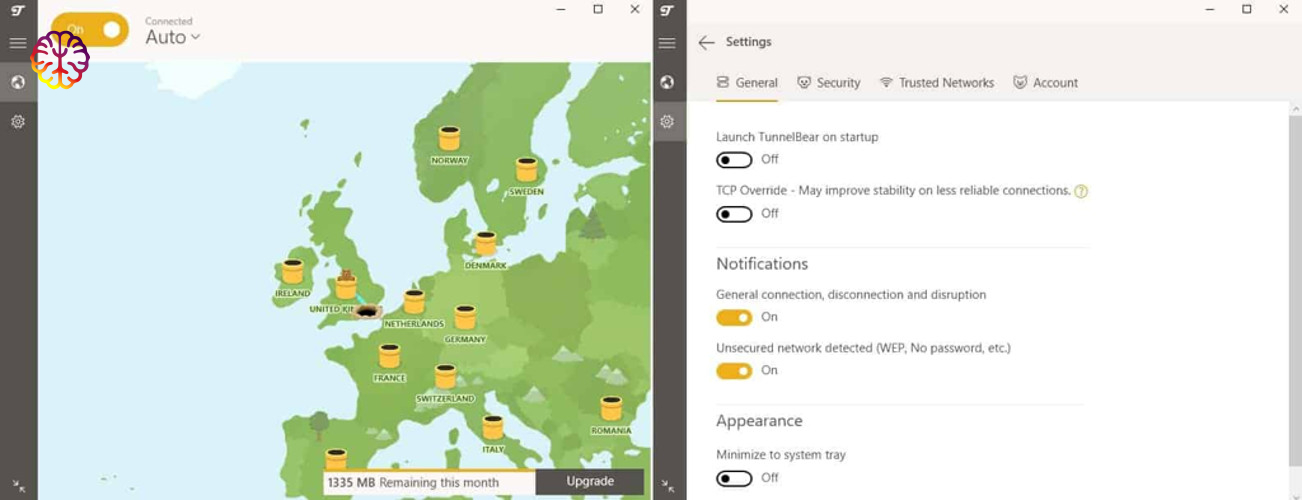Click TunnelBear logo in Settings window
This screenshot has height=500, width=1302.
[x=668, y=10]
